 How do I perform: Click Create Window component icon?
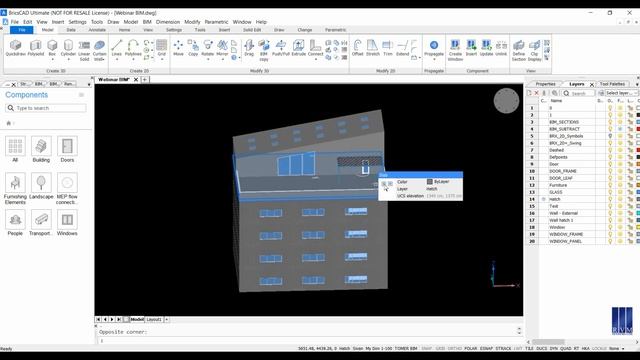[455, 50]
